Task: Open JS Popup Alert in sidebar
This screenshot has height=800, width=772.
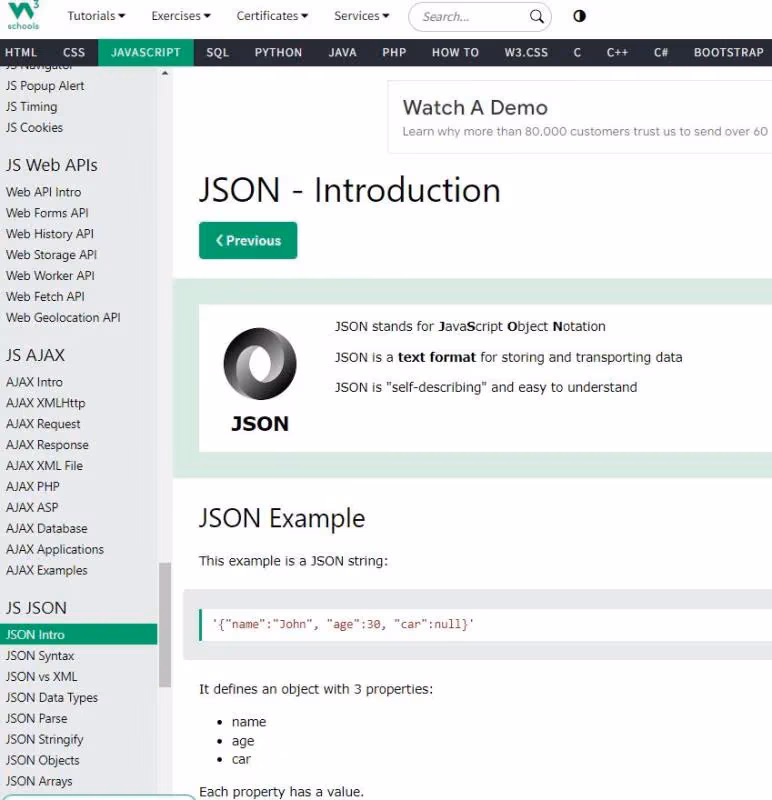Action: (45, 86)
